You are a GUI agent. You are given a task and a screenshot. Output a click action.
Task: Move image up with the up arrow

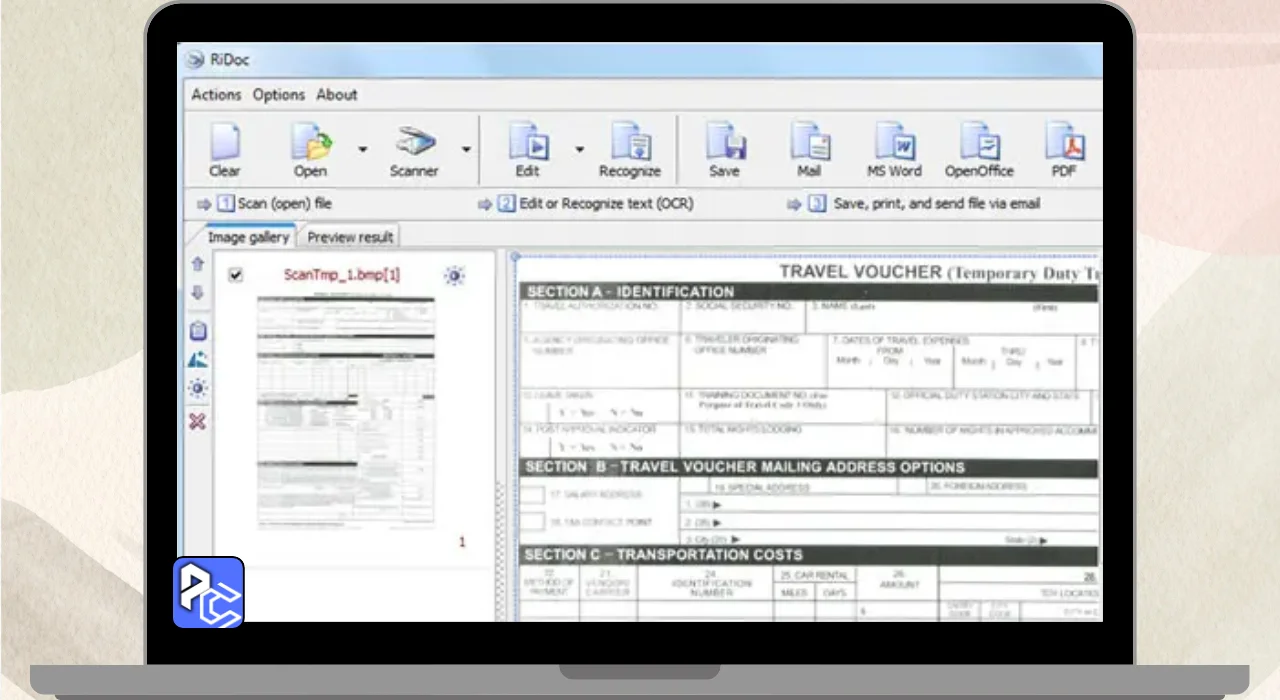pyautogui.click(x=197, y=265)
